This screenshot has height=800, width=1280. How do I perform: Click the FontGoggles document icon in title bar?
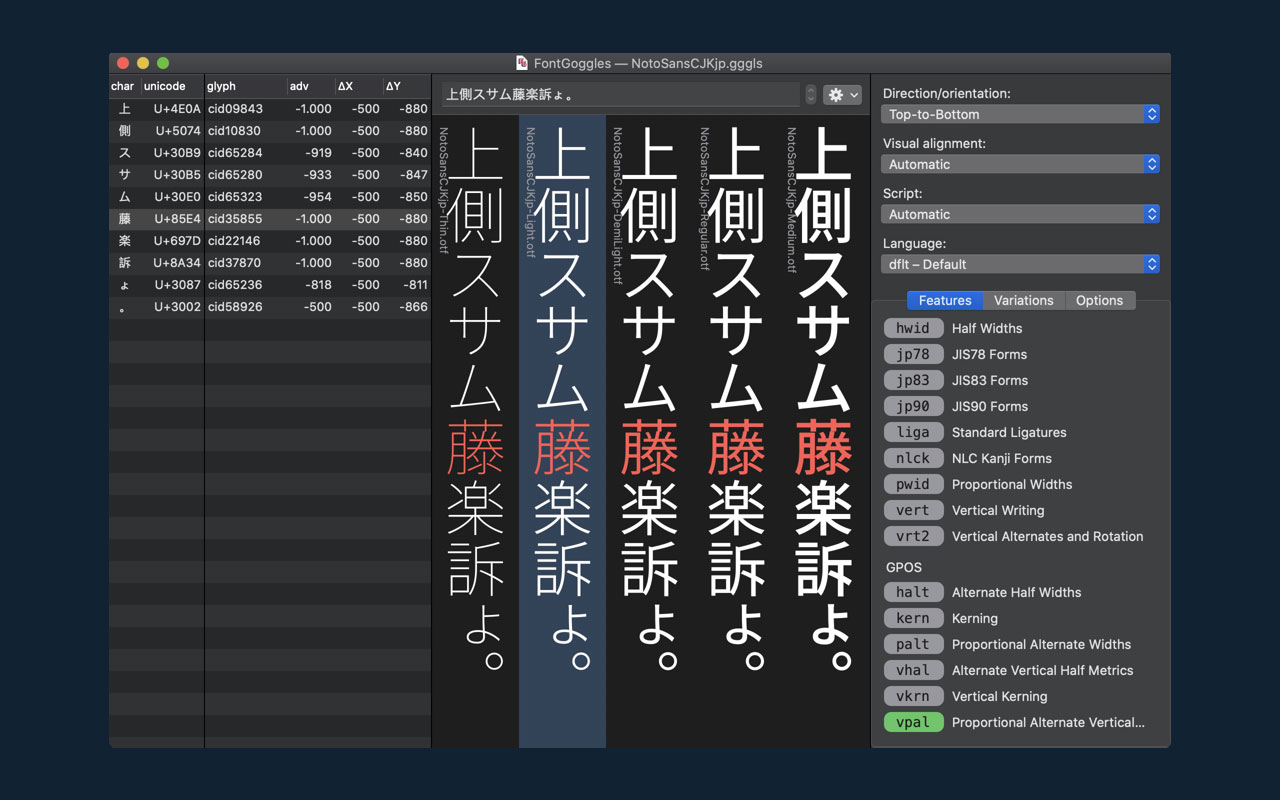522,63
